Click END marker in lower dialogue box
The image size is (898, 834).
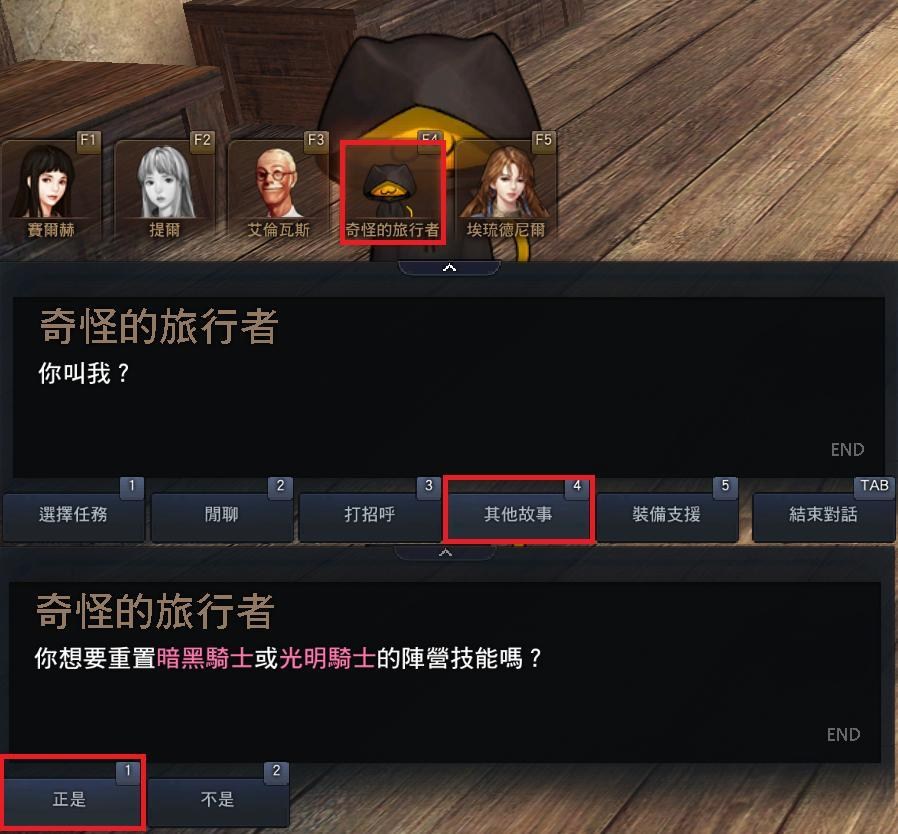pos(843,735)
